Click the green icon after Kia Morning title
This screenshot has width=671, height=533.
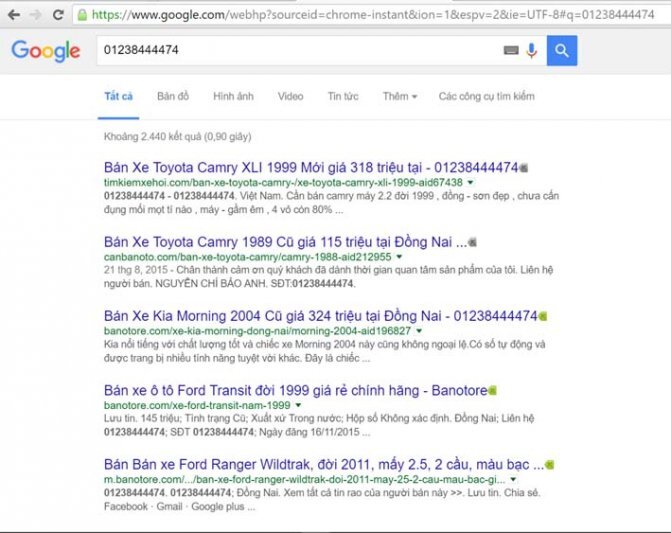click(x=543, y=317)
